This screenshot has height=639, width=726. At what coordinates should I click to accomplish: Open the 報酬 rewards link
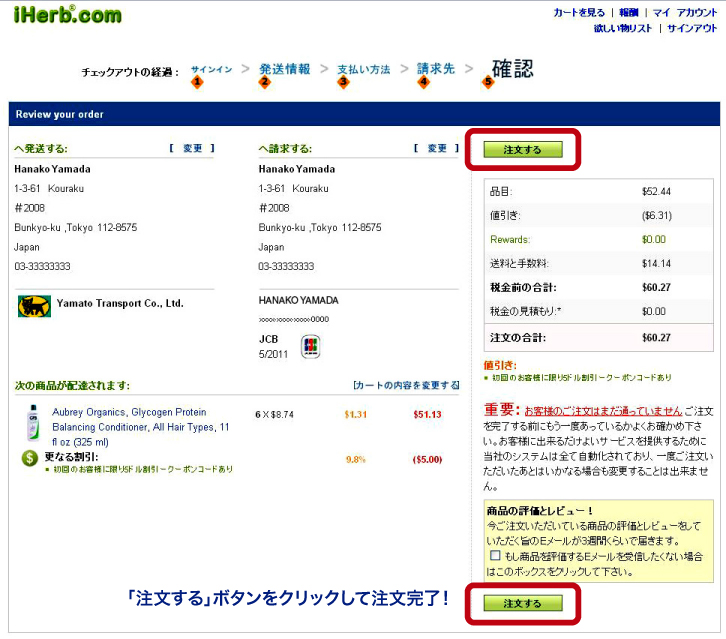coord(628,13)
